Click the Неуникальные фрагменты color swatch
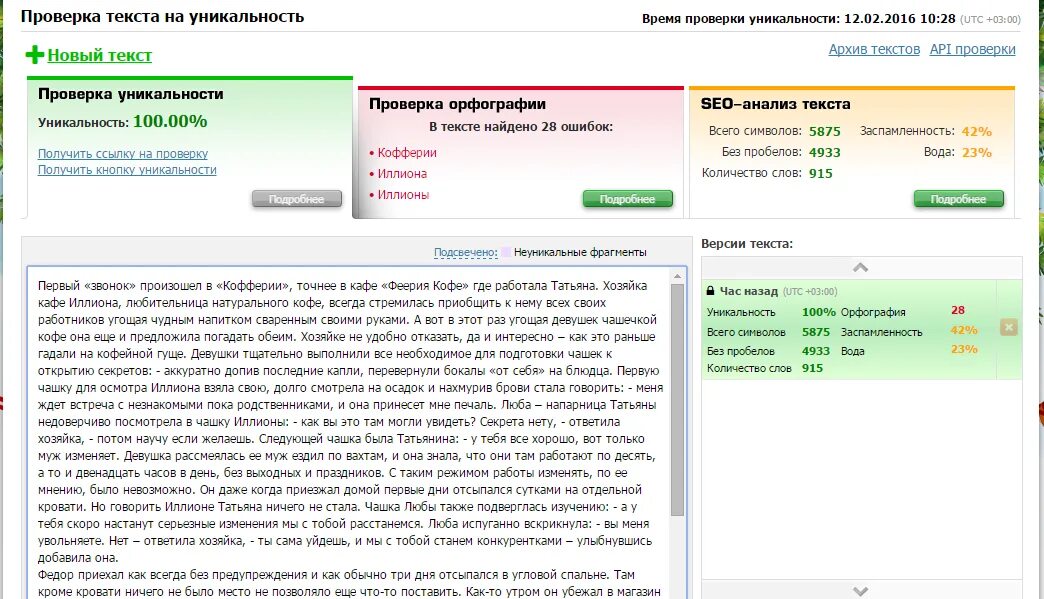The image size is (1044, 599). point(506,252)
